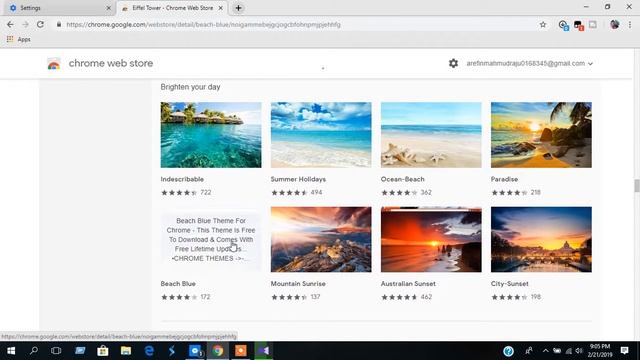The height and width of the screenshot is (360, 640).
Task: Click the address bar URL
Action: click(x=203, y=24)
